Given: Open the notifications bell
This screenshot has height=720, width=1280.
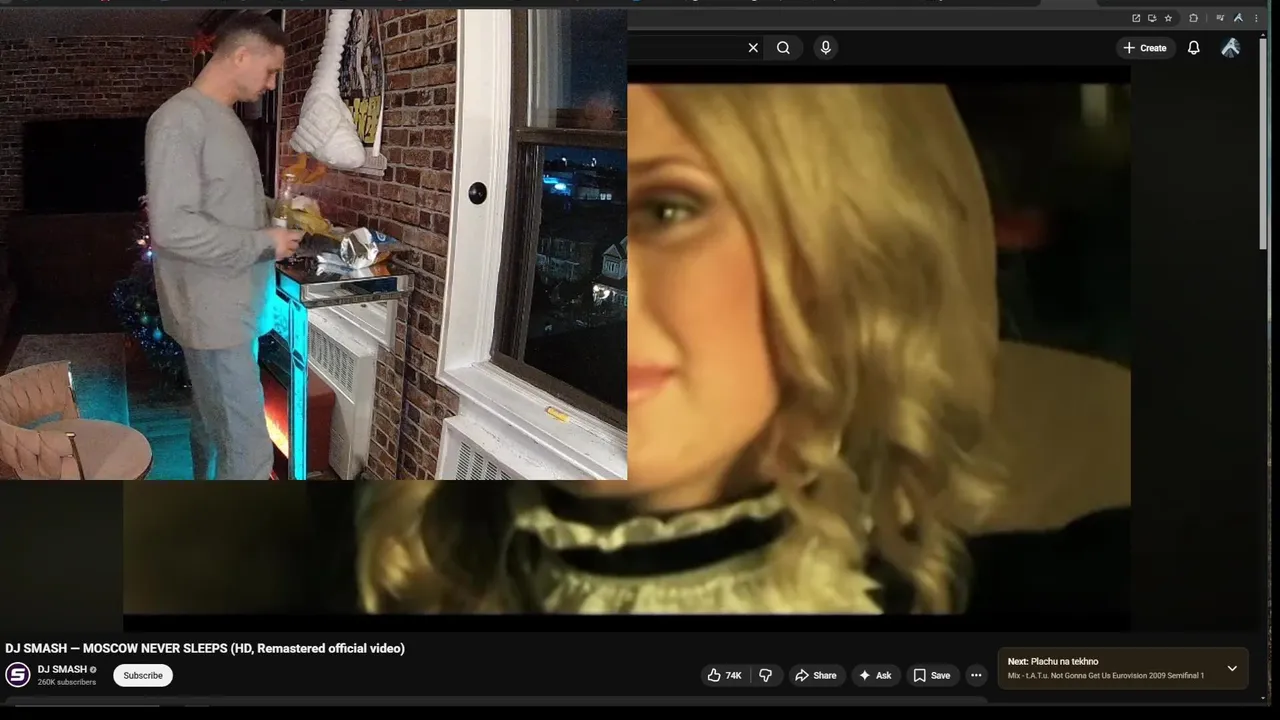Looking at the screenshot, I should [x=1194, y=48].
